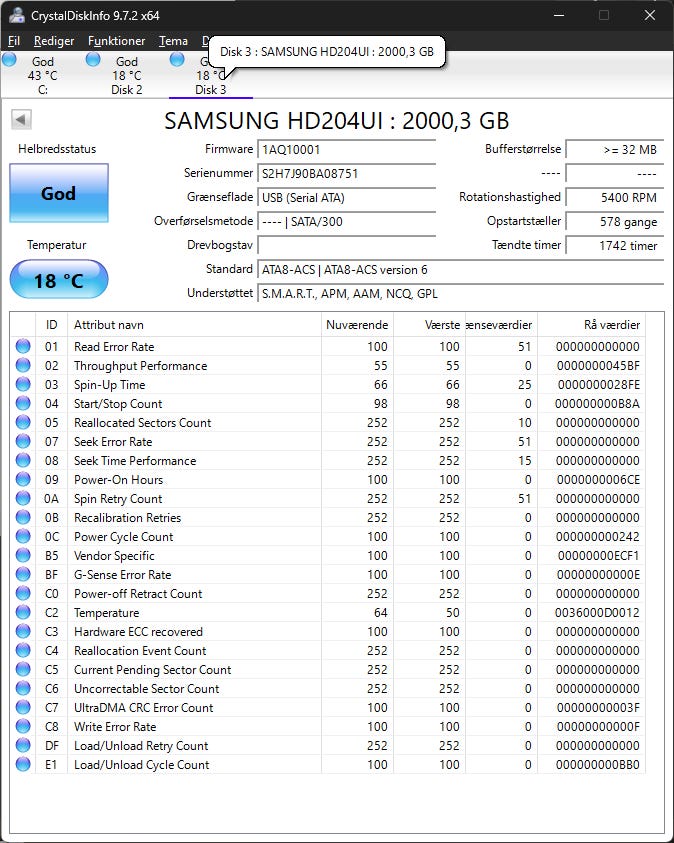Select the raw value 00000000ECF1
The image size is (674, 843).
(599, 555)
